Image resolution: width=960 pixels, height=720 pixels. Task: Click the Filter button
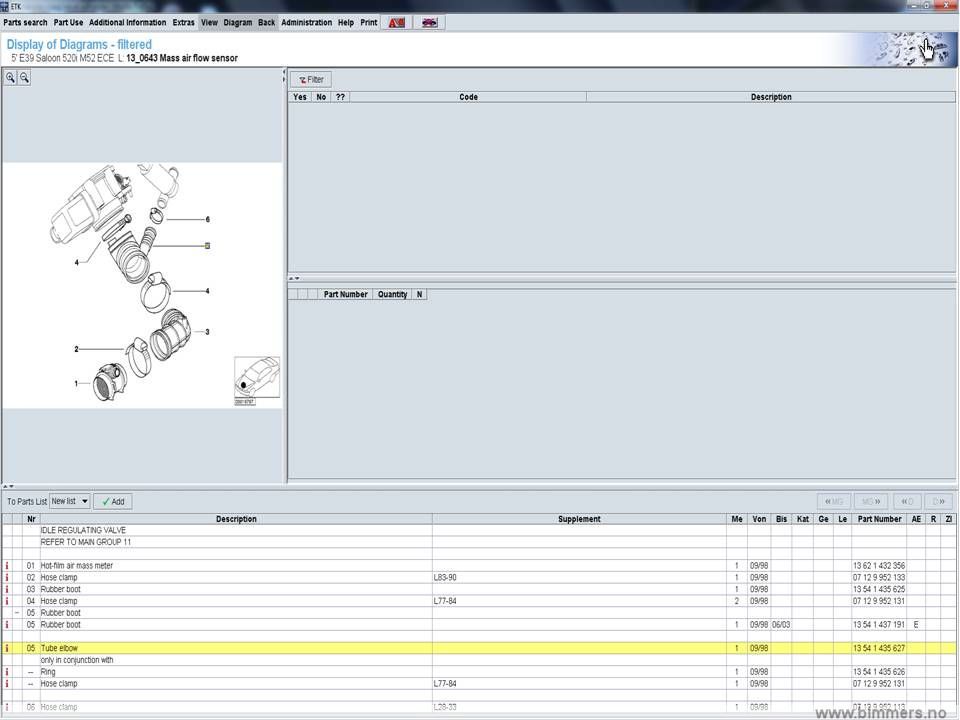tap(311, 80)
